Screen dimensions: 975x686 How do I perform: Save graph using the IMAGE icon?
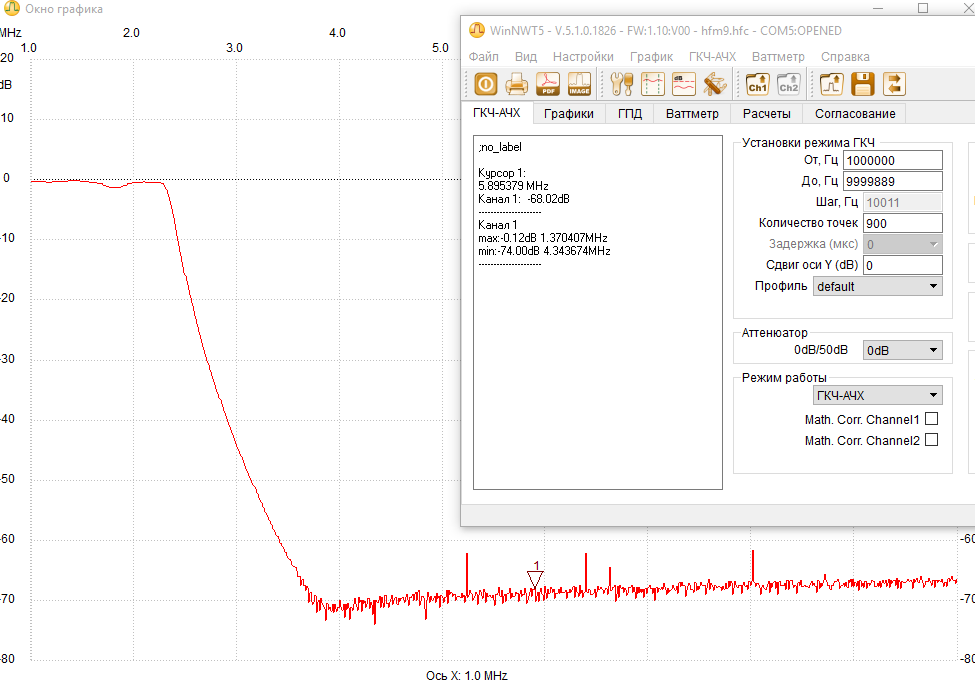[580, 84]
